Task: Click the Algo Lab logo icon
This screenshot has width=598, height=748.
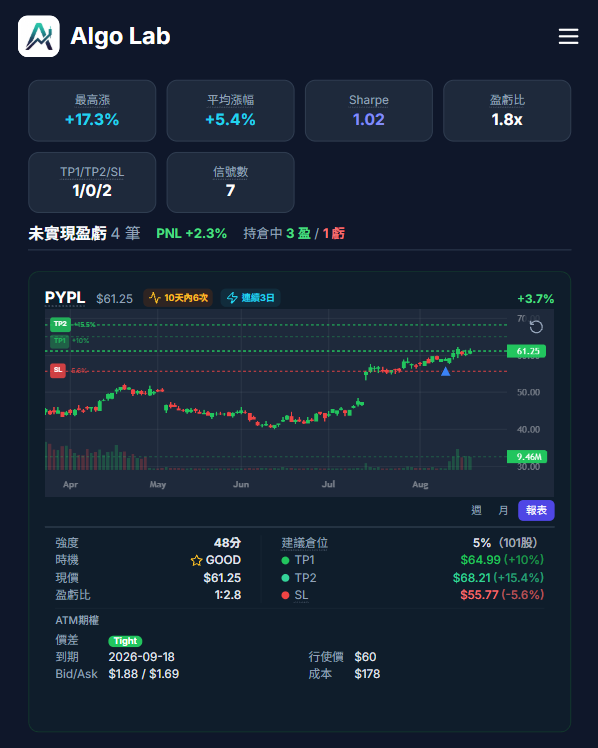Action: (x=39, y=36)
